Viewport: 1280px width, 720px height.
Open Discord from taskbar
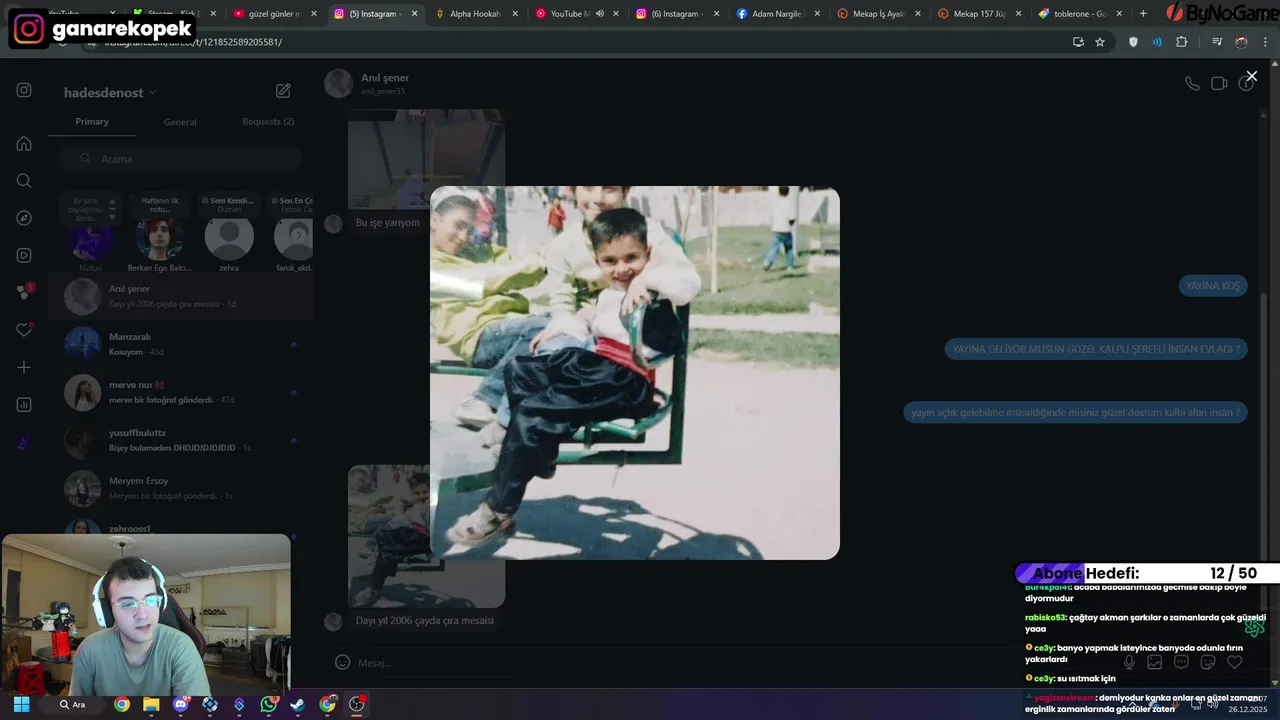(180, 704)
